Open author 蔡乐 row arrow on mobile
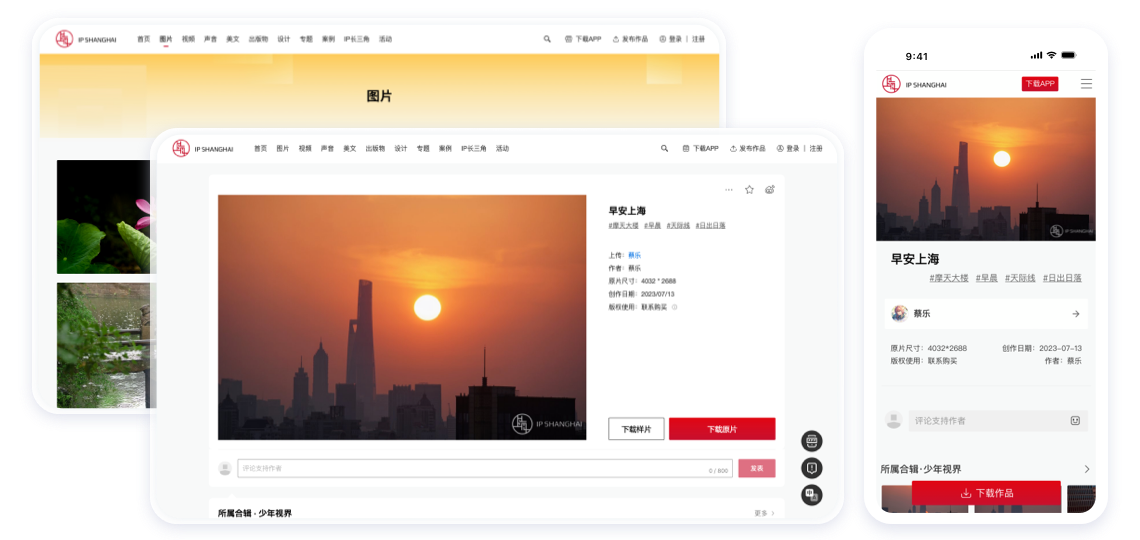 1076,314
